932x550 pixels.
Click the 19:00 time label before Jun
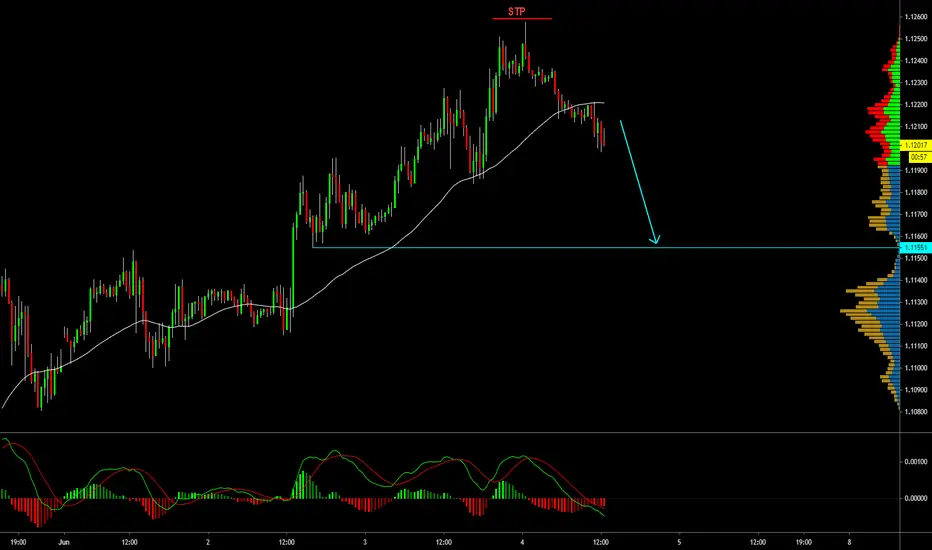tap(18, 542)
